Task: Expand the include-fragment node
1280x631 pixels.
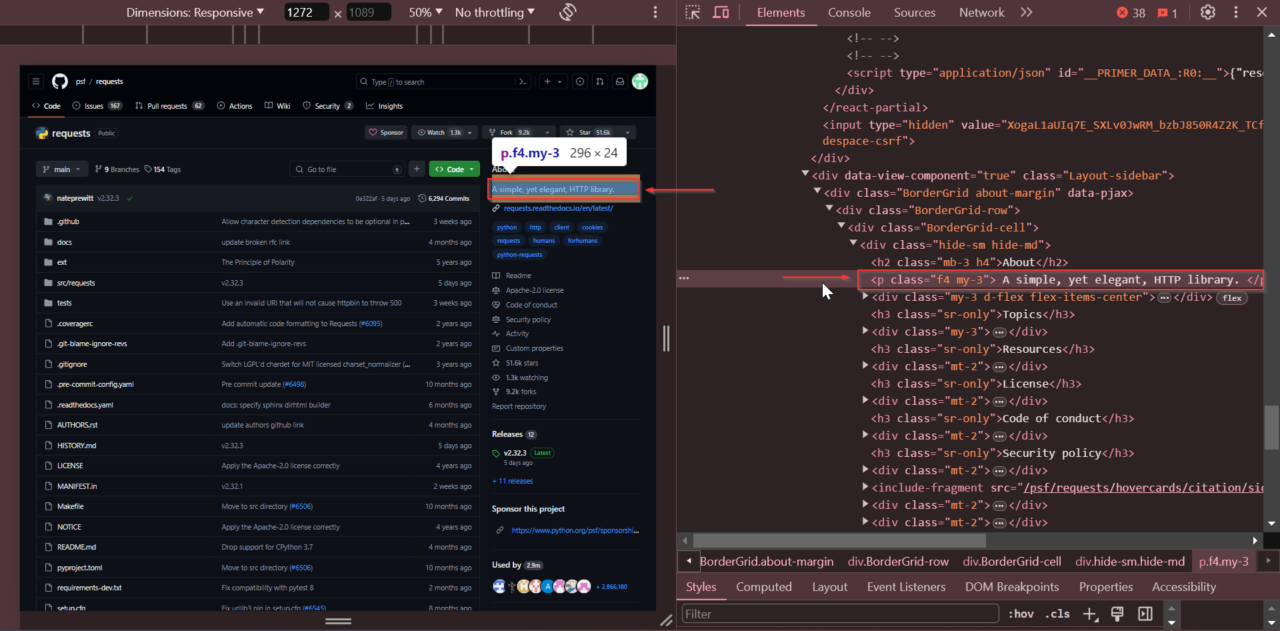Action: tap(866, 487)
